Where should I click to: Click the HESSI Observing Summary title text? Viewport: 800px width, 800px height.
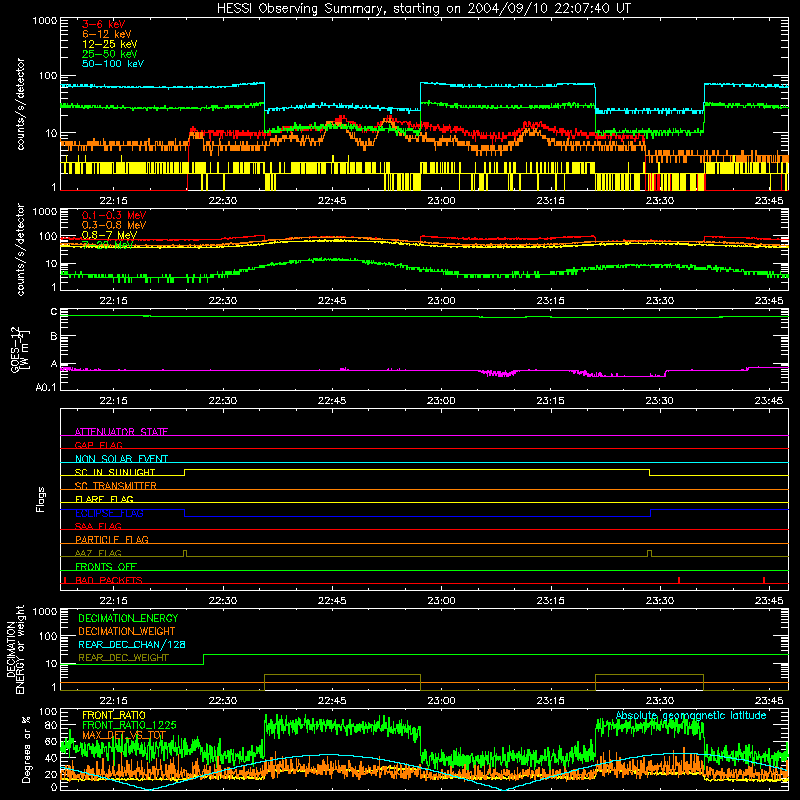point(423,9)
